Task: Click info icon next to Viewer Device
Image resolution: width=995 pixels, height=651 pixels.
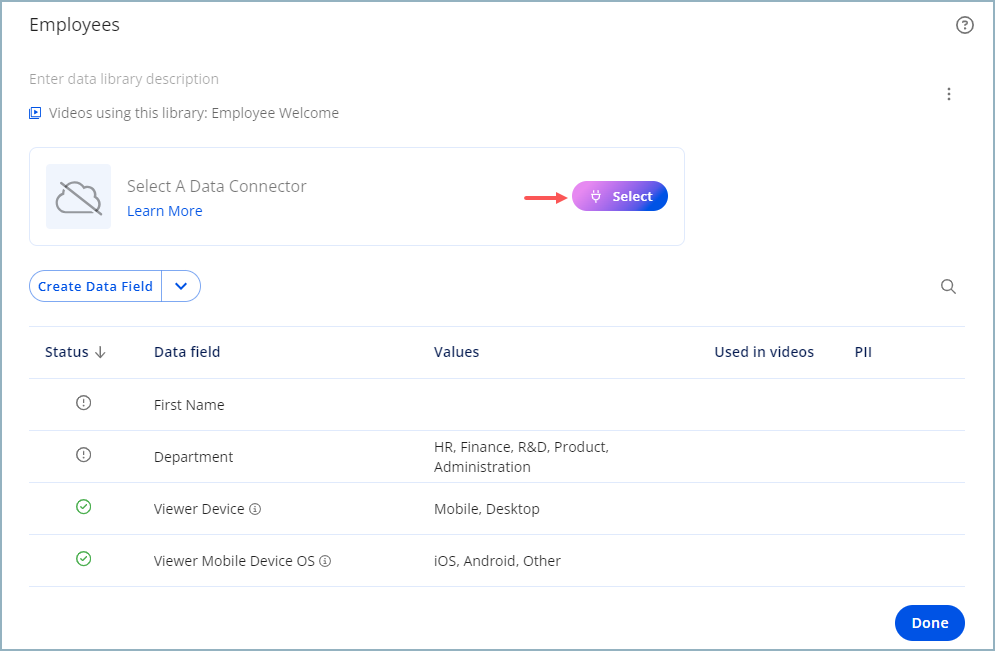Action: pos(255,509)
